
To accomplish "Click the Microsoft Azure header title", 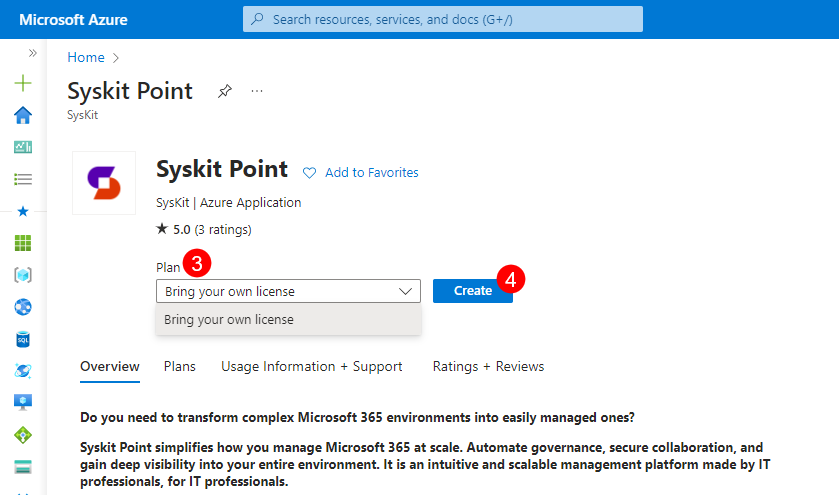I will pos(73,20).
